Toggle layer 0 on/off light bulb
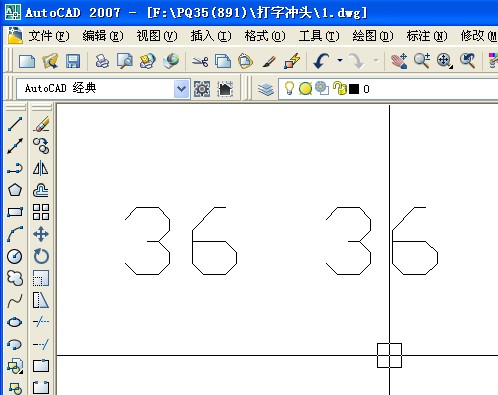The height and width of the screenshot is (395, 498). click(289, 89)
